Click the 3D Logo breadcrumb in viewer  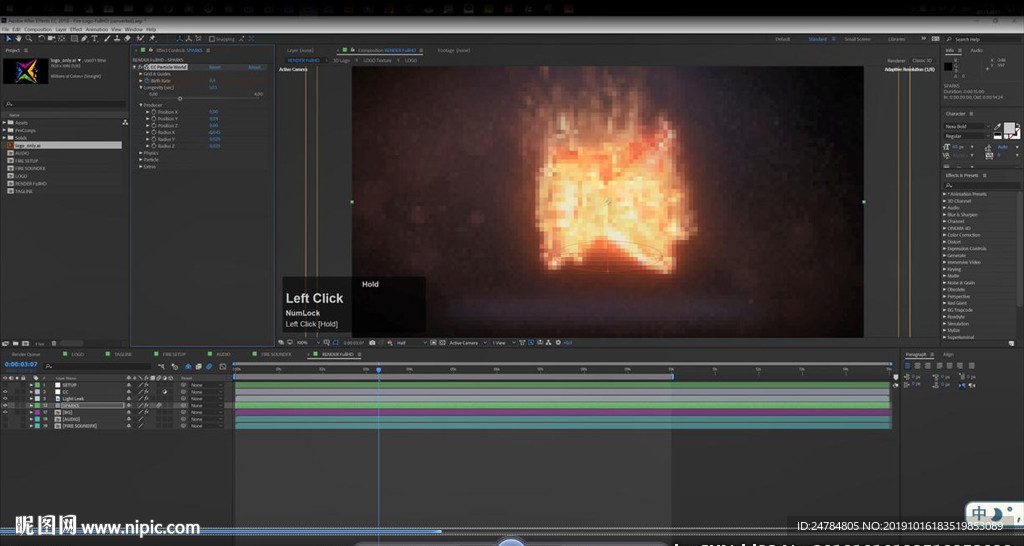click(x=342, y=60)
